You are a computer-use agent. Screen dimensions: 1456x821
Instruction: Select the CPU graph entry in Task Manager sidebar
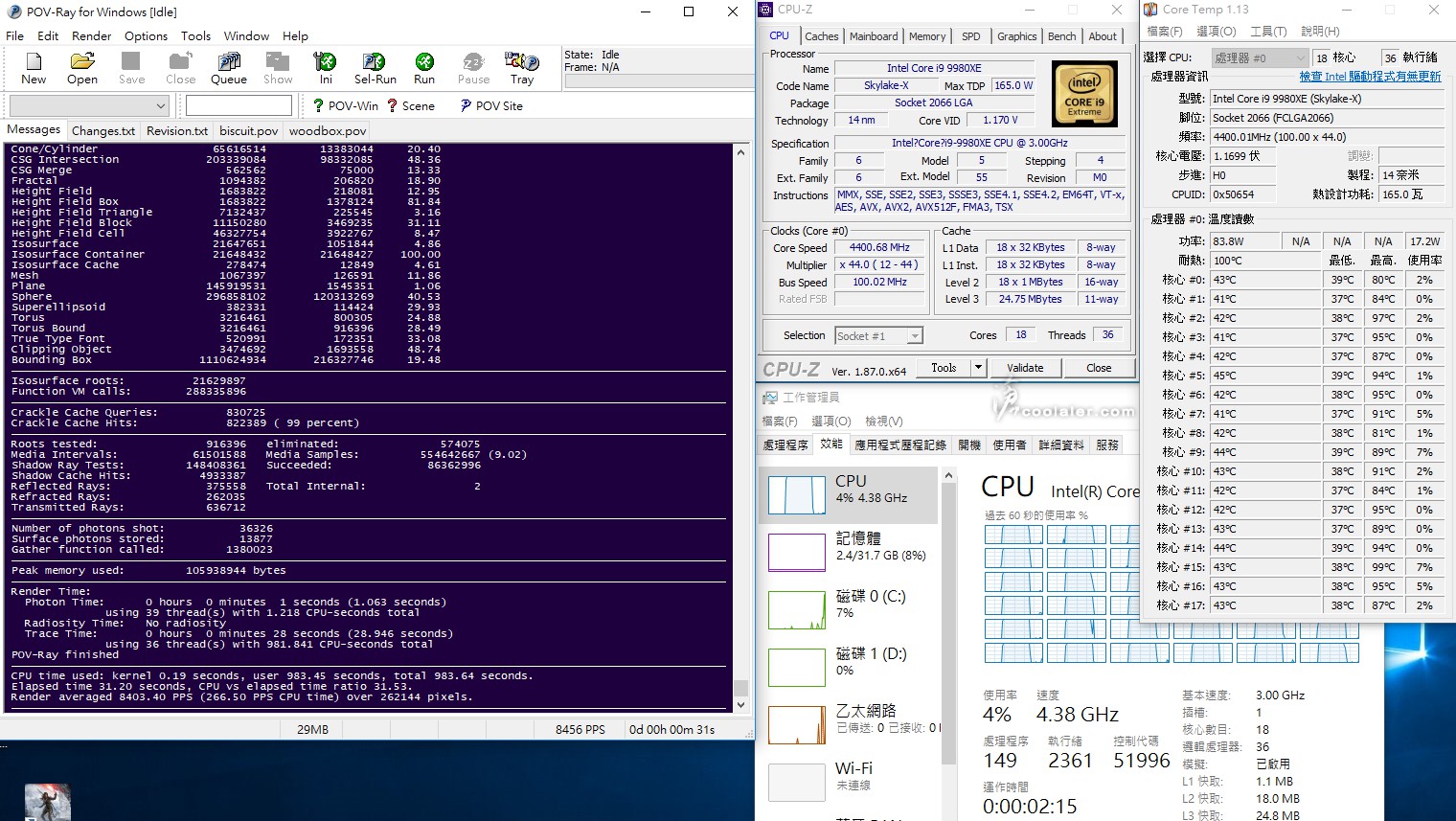click(x=849, y=494)
